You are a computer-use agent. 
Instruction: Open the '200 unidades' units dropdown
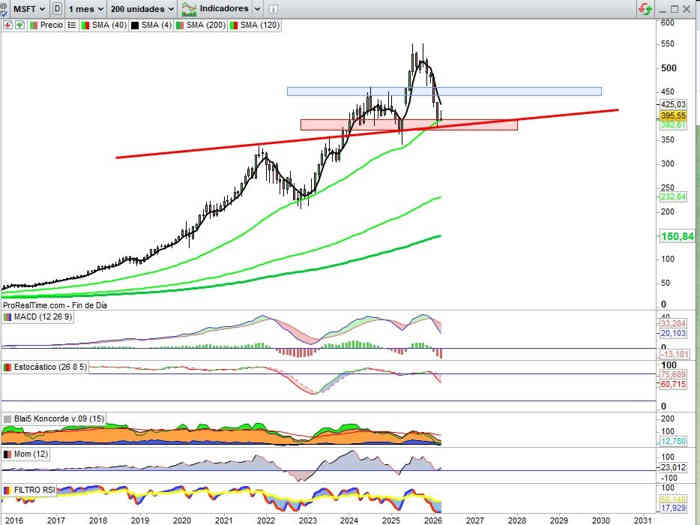coord(142,8)
